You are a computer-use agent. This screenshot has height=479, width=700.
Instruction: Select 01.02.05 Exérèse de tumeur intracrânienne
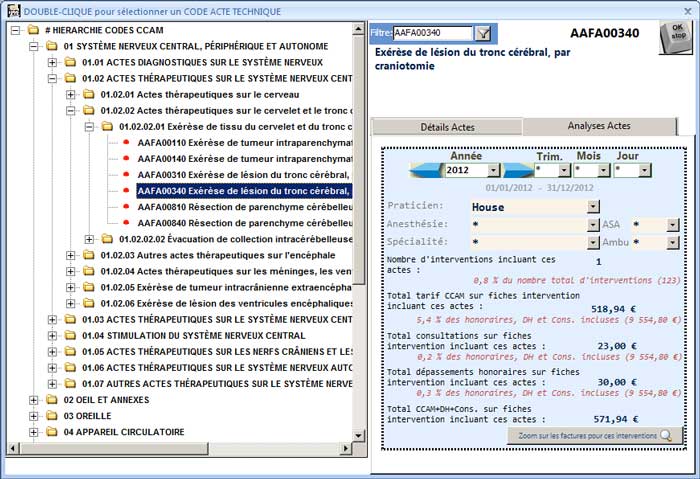point(226,287)
